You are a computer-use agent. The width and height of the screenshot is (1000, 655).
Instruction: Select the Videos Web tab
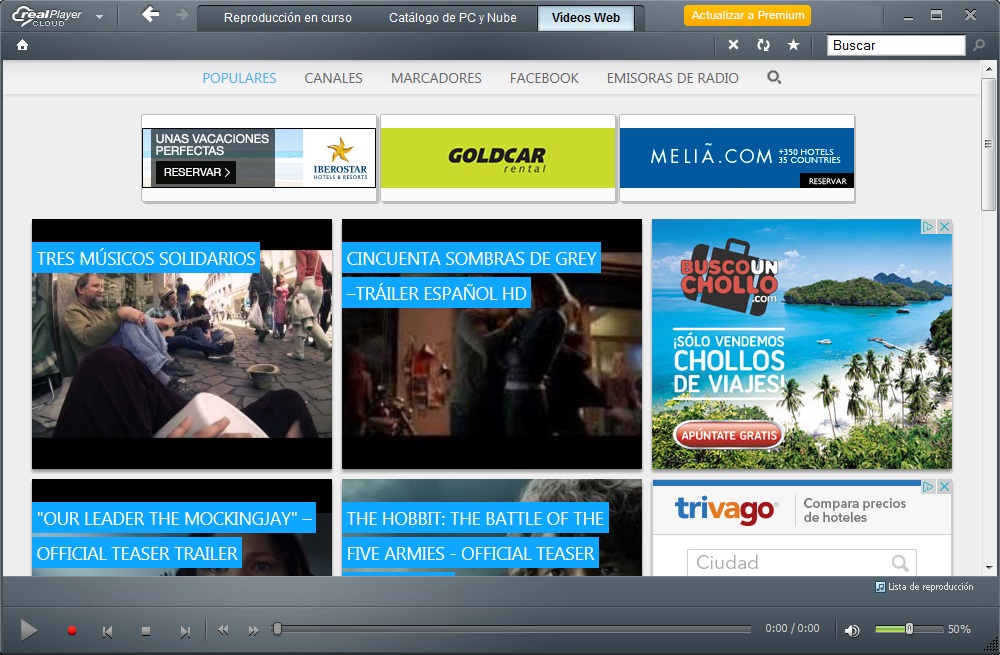point(585,18)
